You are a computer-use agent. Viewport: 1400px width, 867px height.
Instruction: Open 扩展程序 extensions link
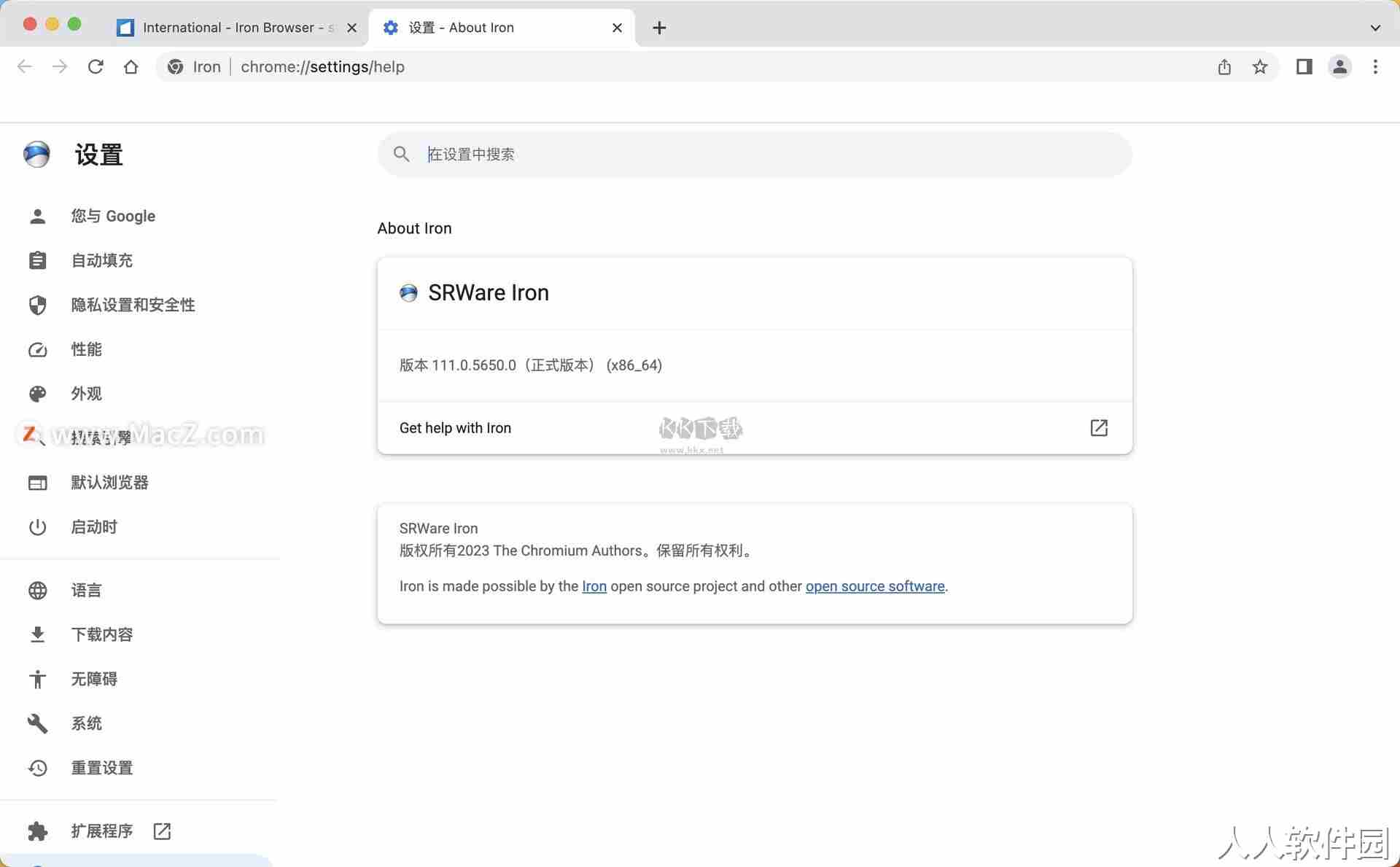(102, 831)
